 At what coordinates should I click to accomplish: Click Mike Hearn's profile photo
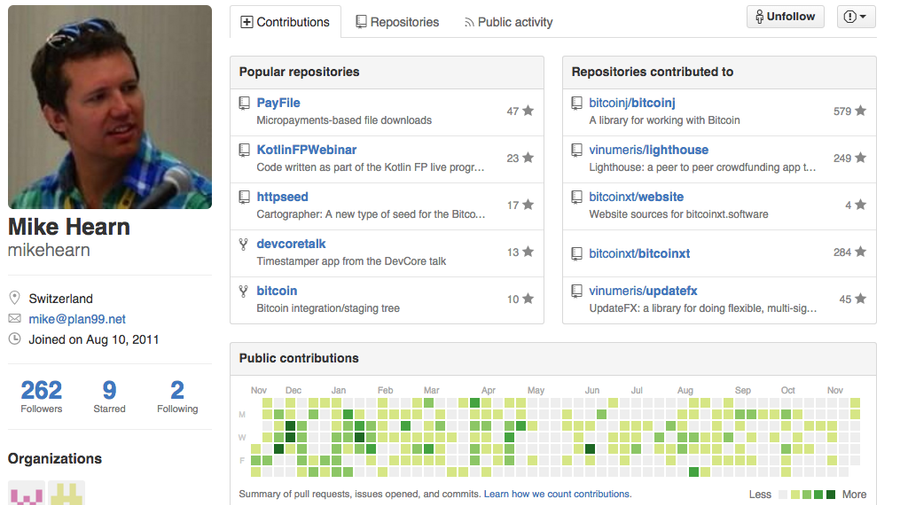110,107
